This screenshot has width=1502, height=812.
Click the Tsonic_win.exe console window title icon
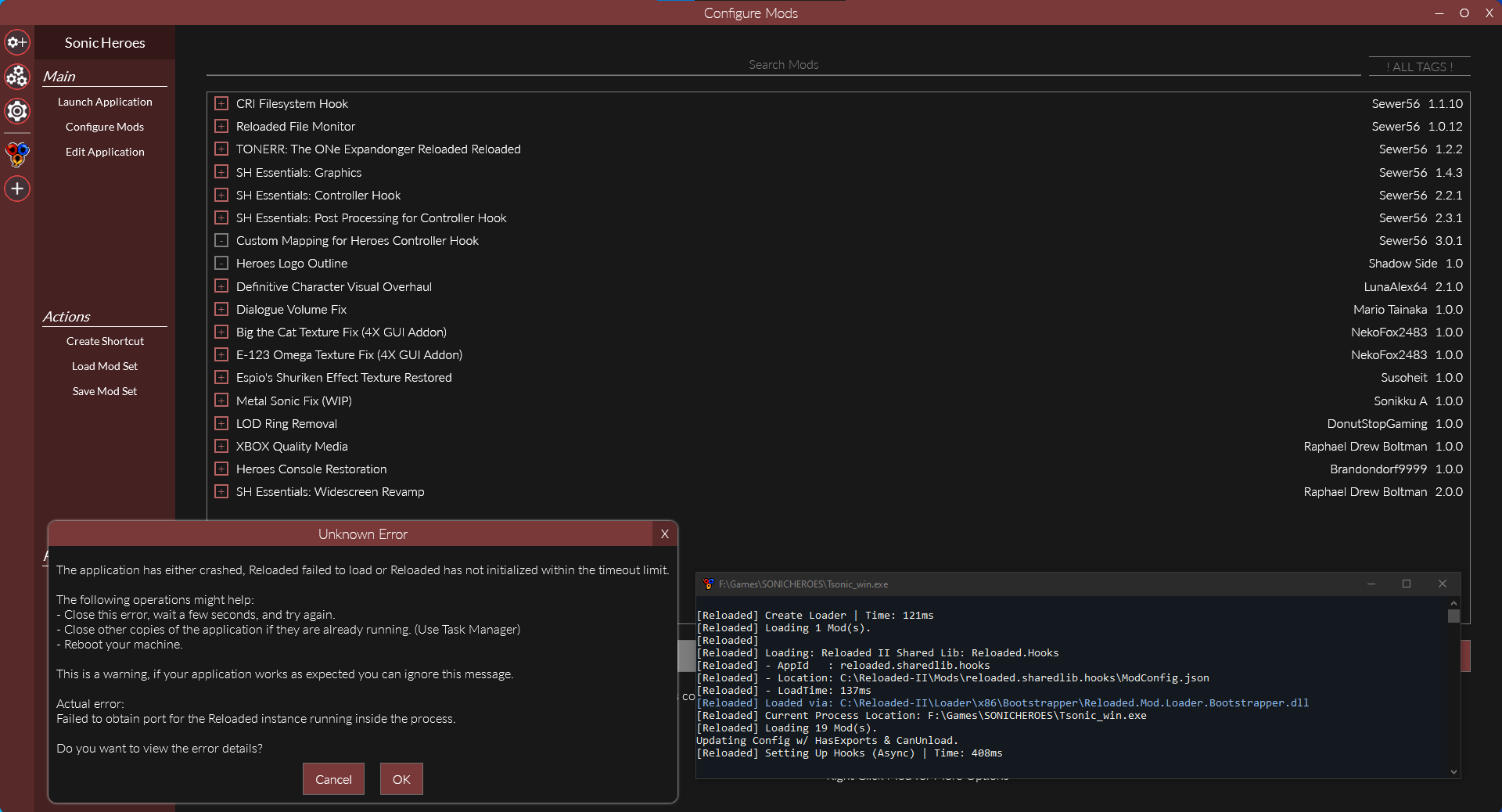point(708,584)
